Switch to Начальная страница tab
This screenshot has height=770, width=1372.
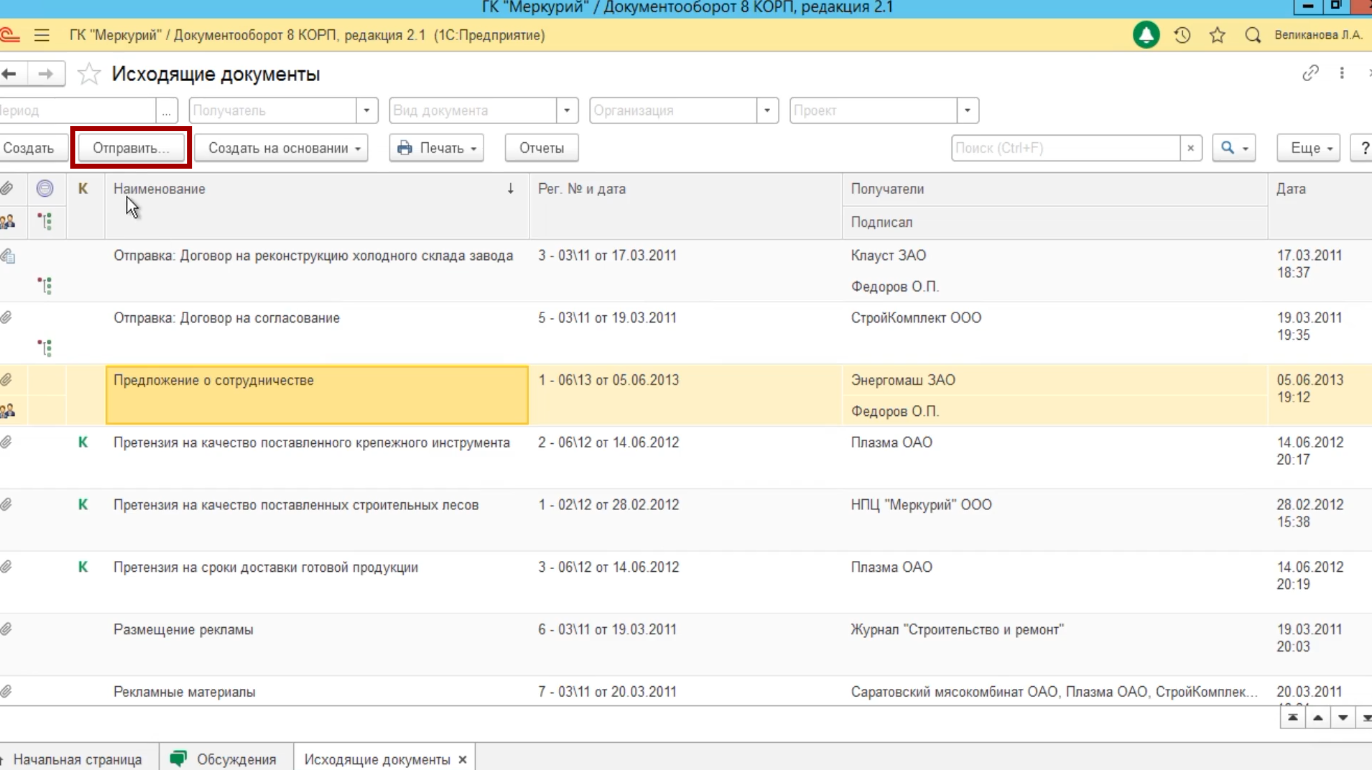click(x=78, y=760)
